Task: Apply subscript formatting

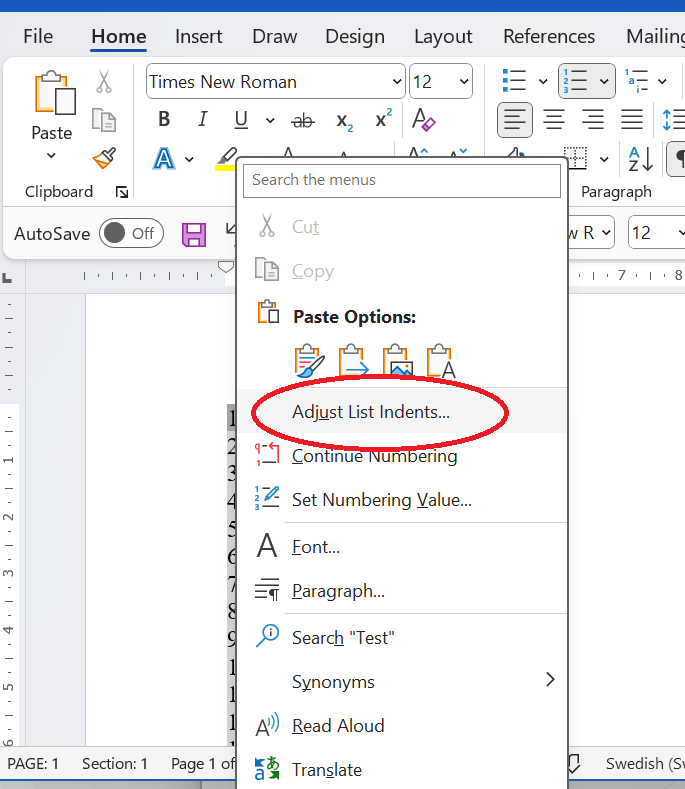Action: click(x=344, y=121)
